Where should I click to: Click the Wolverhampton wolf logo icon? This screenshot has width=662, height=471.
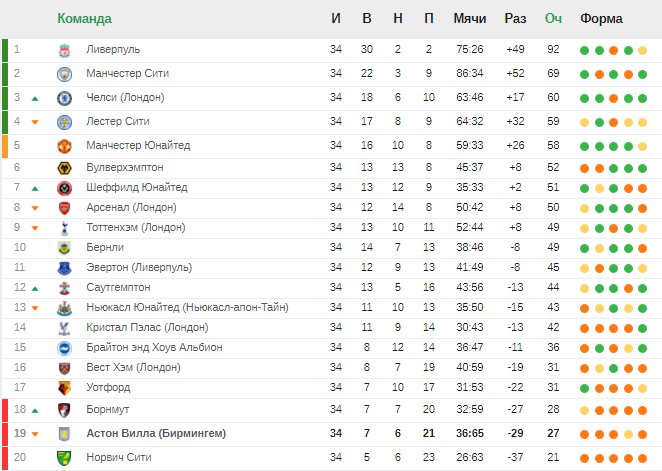(x=64, y=168)
